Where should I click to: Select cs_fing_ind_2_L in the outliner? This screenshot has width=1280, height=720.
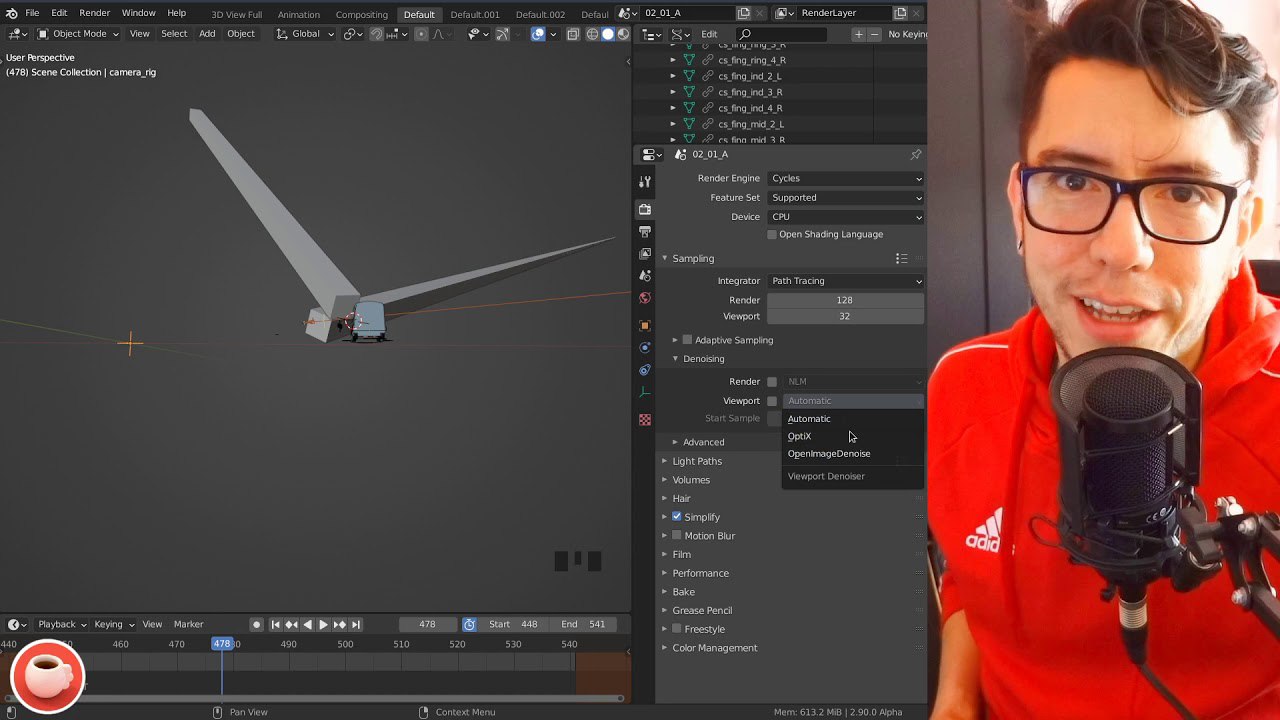click(749, 76)
